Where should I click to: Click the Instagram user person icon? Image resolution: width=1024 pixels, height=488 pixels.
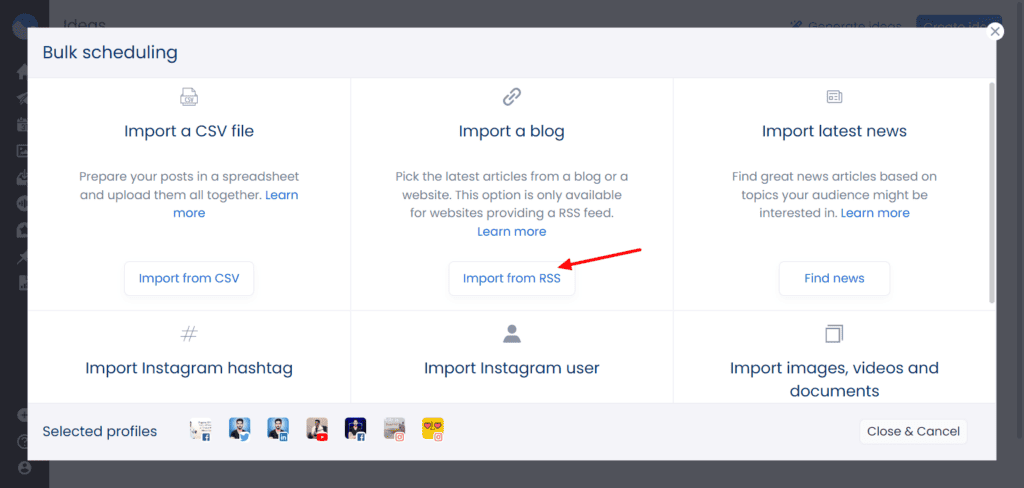[x=511, y=334]
